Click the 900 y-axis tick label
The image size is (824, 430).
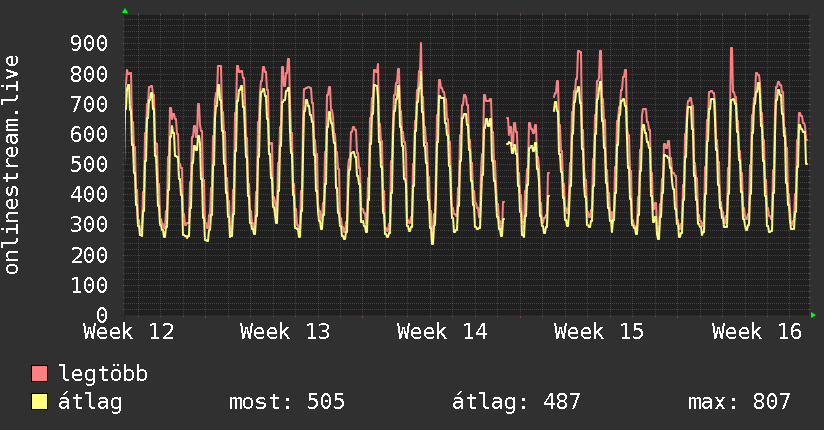pos(89,44)
